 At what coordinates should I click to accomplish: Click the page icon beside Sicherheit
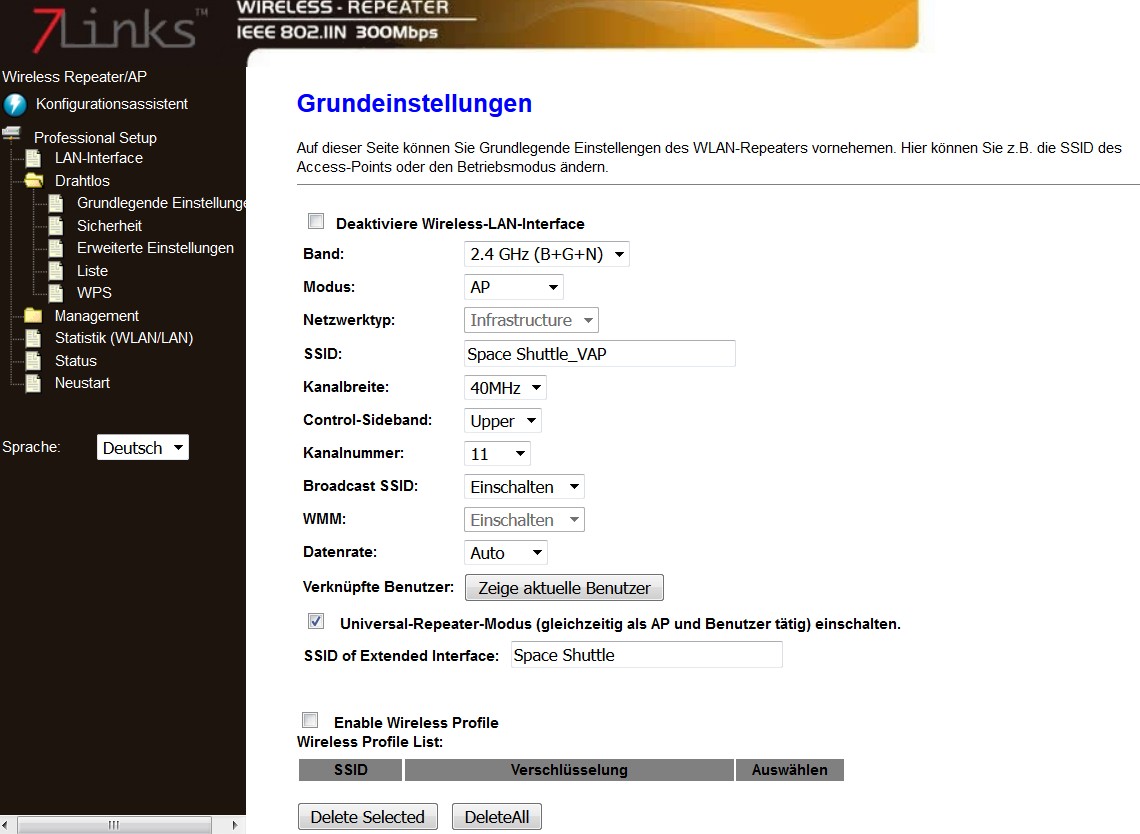coord(56,226)
